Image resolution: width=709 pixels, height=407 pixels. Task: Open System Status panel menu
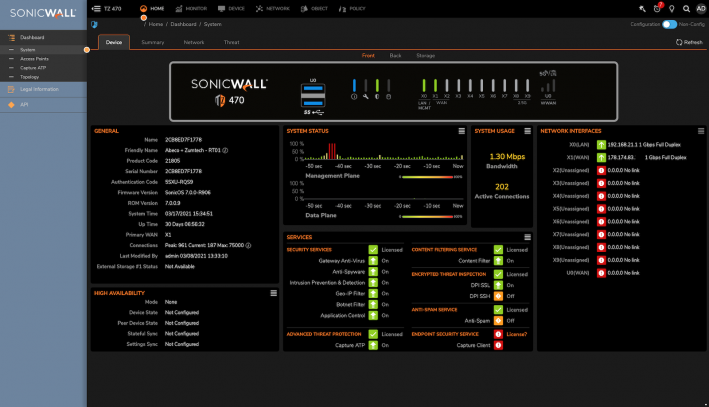coord(462,131)
